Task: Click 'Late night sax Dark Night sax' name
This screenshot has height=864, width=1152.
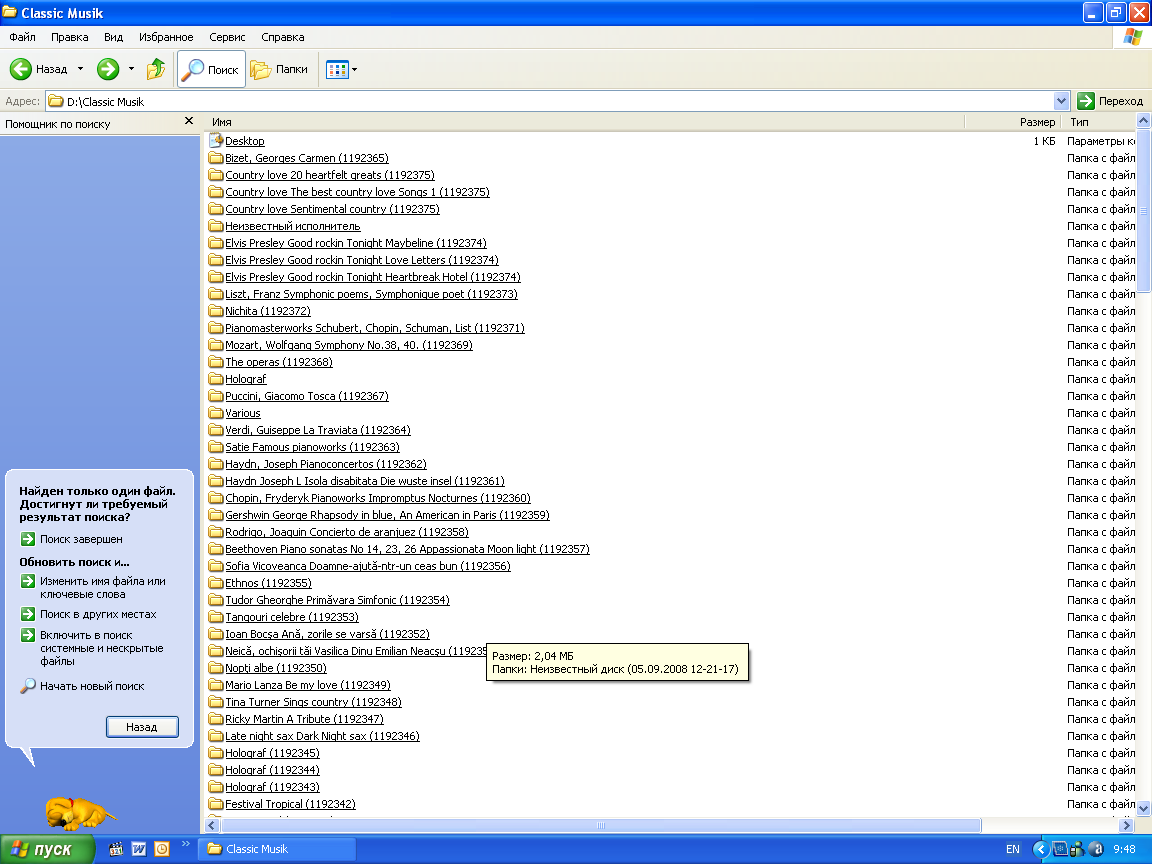Action: pyautogui.click(x=322, y=736)
